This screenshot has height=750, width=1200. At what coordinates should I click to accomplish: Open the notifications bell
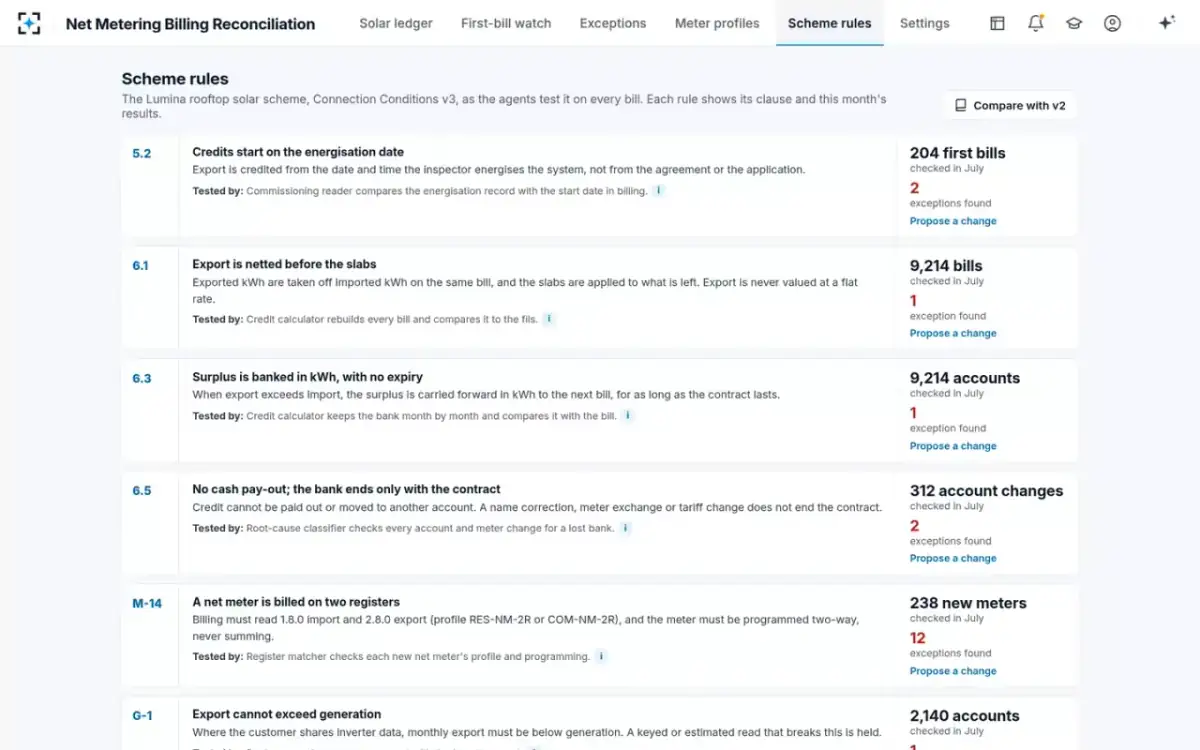(x=1036, y=23)
